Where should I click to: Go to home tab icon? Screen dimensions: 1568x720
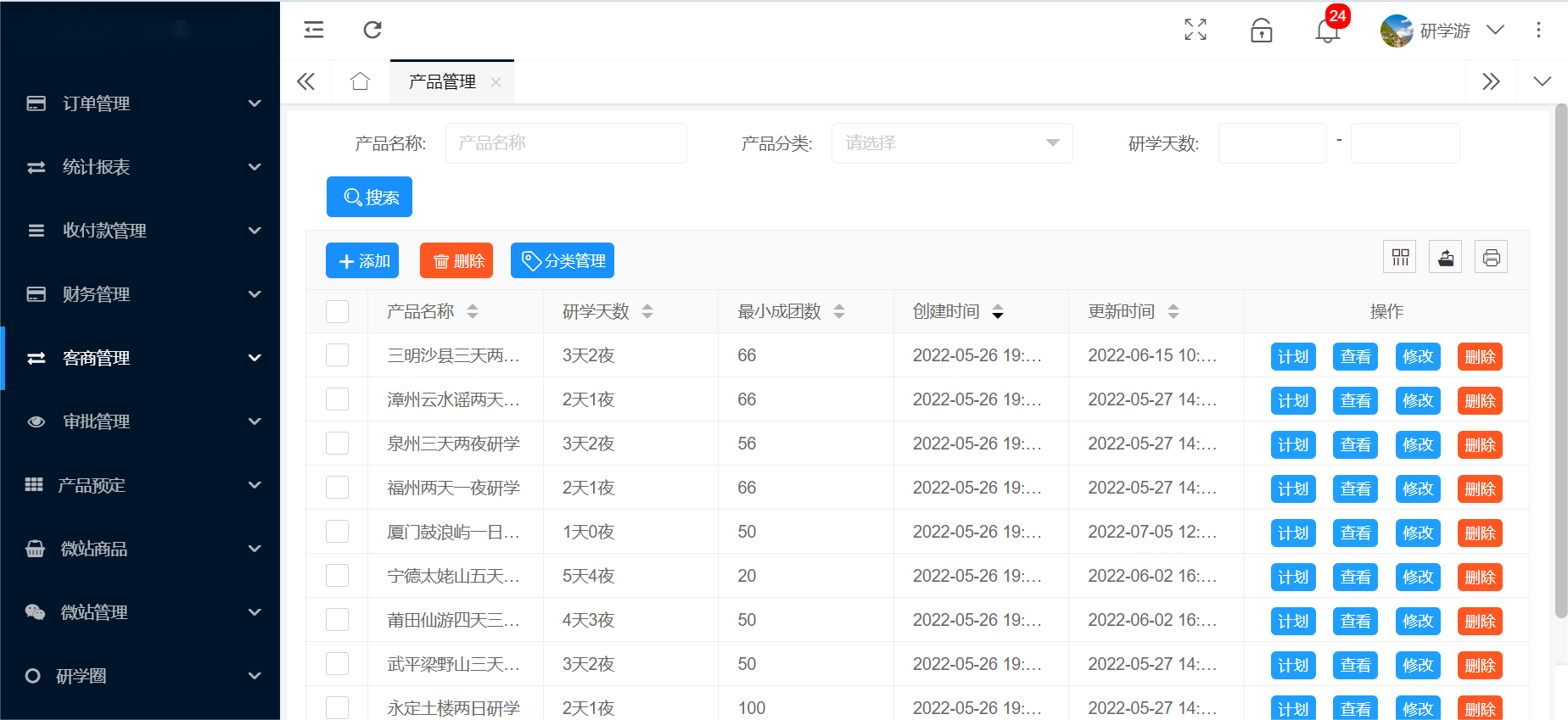coord(360,81)
